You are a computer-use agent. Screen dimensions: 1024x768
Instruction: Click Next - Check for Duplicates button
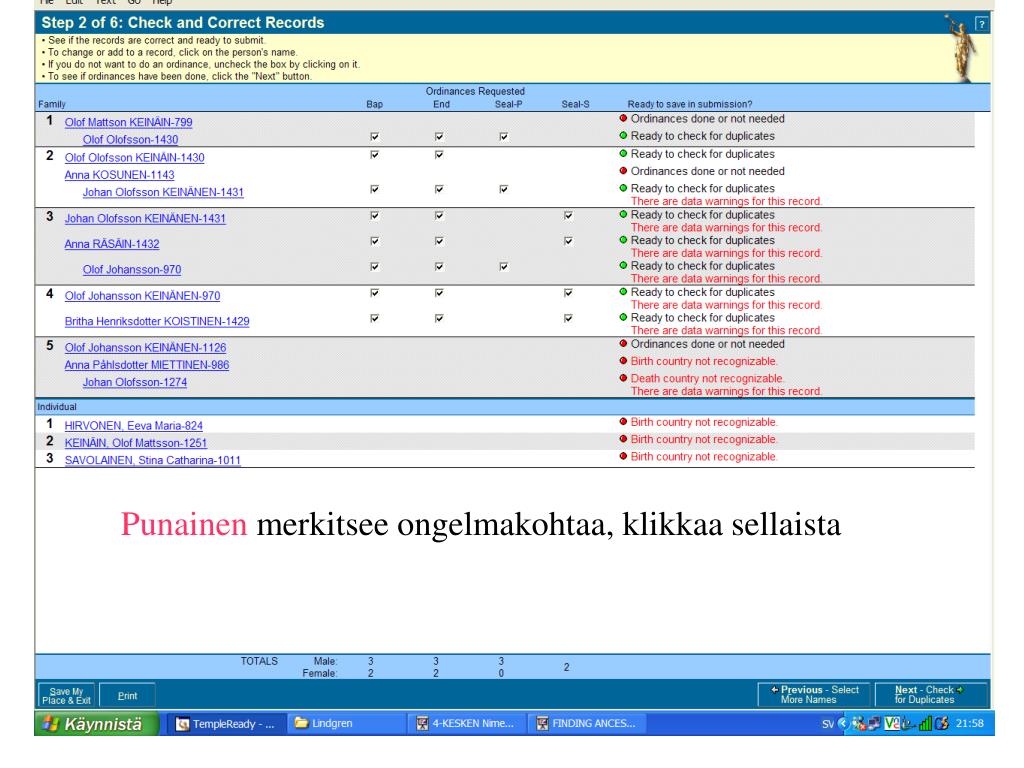pyautogui.click(x=930, y=694)
